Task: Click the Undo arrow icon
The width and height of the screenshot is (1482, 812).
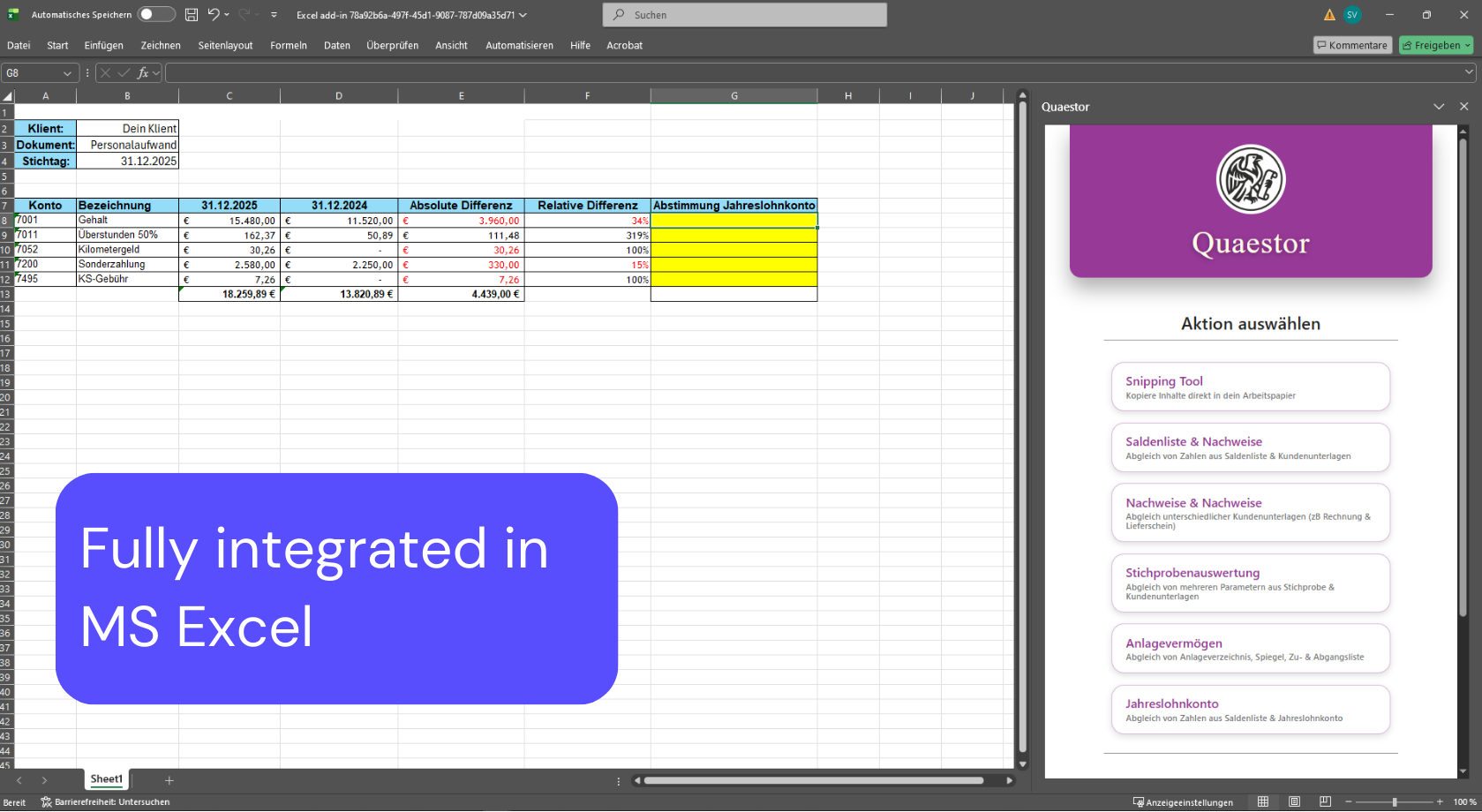Action: [x=214, y=14]
